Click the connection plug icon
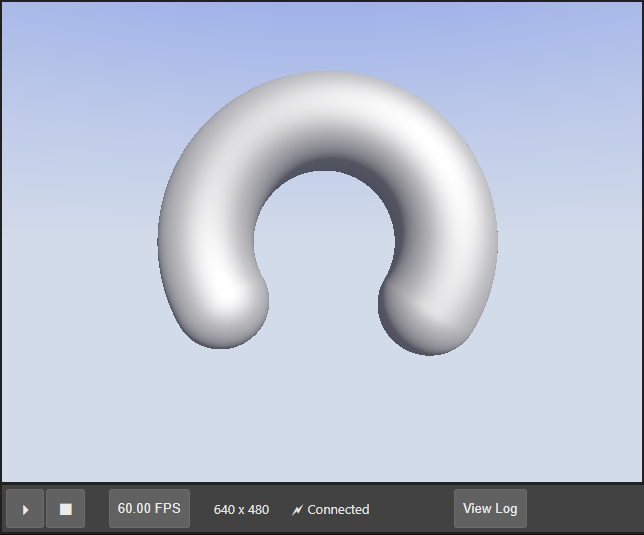 pos(297,510)
